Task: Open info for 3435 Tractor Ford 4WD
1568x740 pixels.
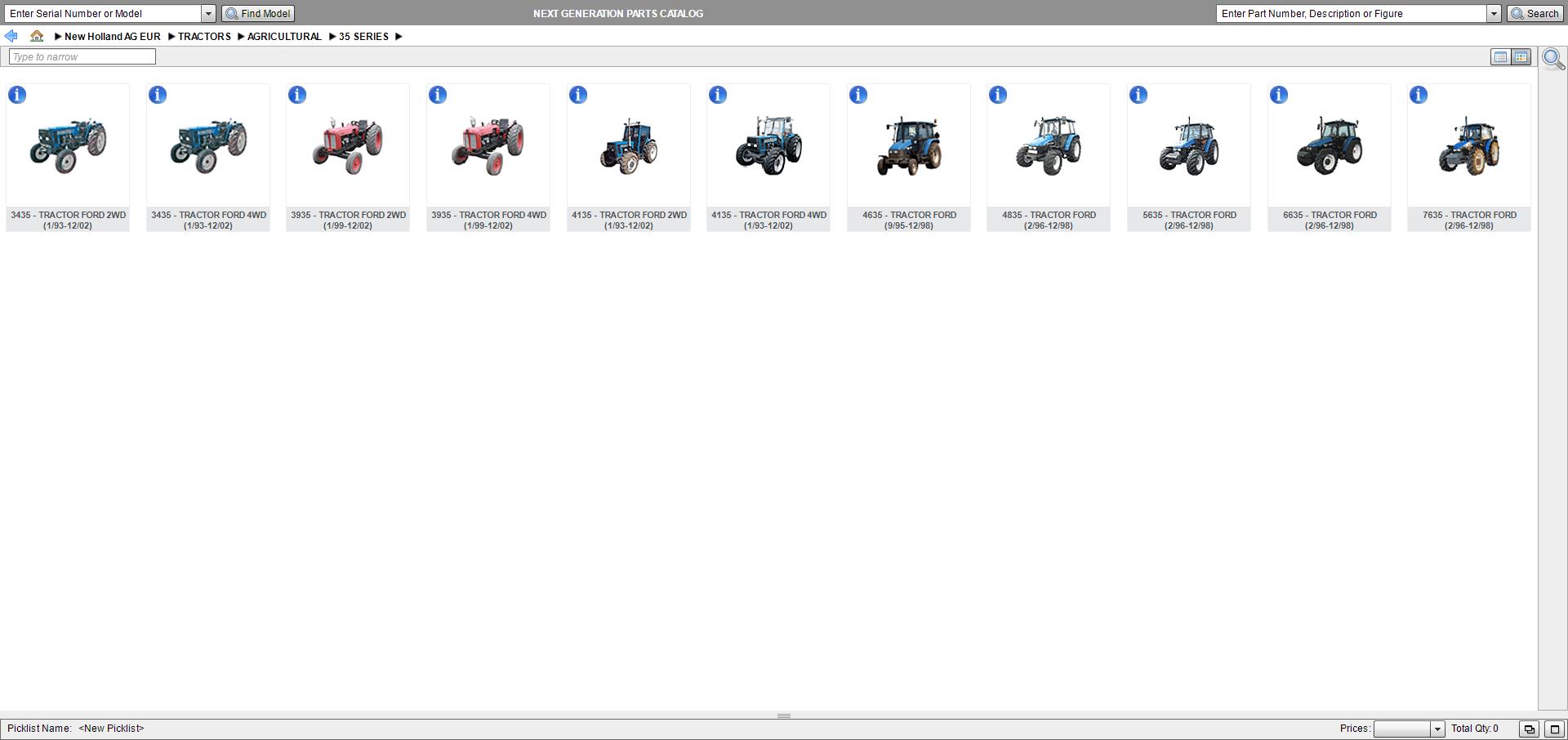Action: click(x=158, y=95)
